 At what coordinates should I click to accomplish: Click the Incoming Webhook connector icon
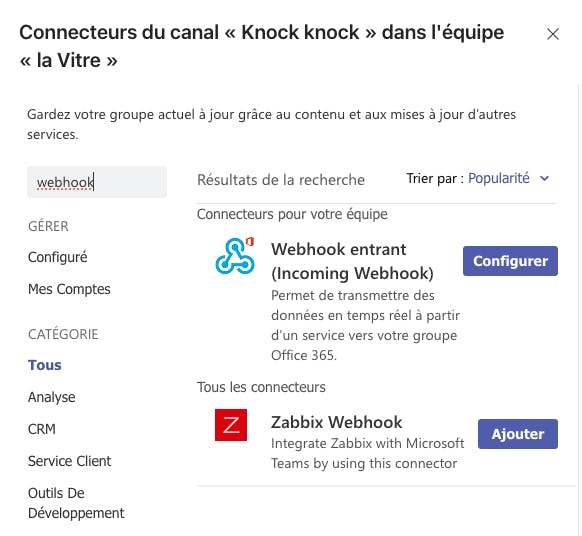point(235,256)
